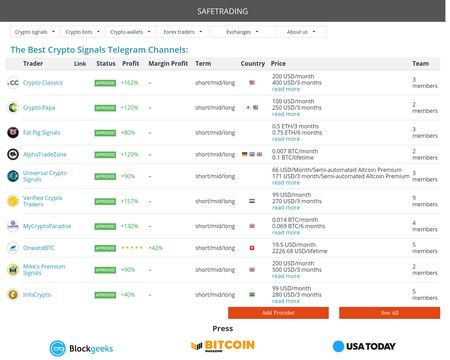The height and width of the screenshot is (360, 450).
Task: Click read more for Mike's Premium Signals
Action: pos(286,276)
